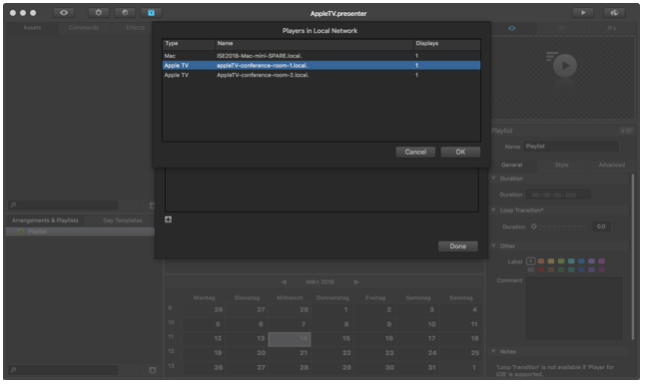Click the small button at the Playlist header right
The height and width of the screenshot is (385, 645).
coord(626,131)
